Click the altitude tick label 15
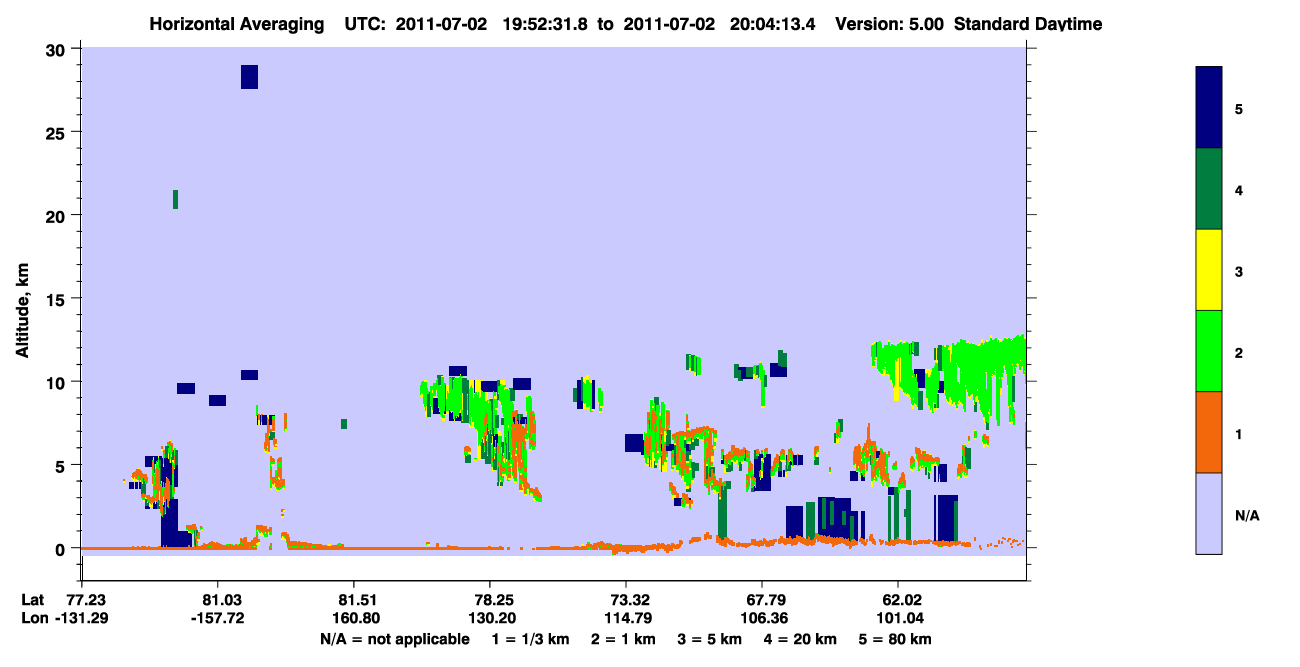The width and height of the screenshot is (1300, 667). point(58,299)
